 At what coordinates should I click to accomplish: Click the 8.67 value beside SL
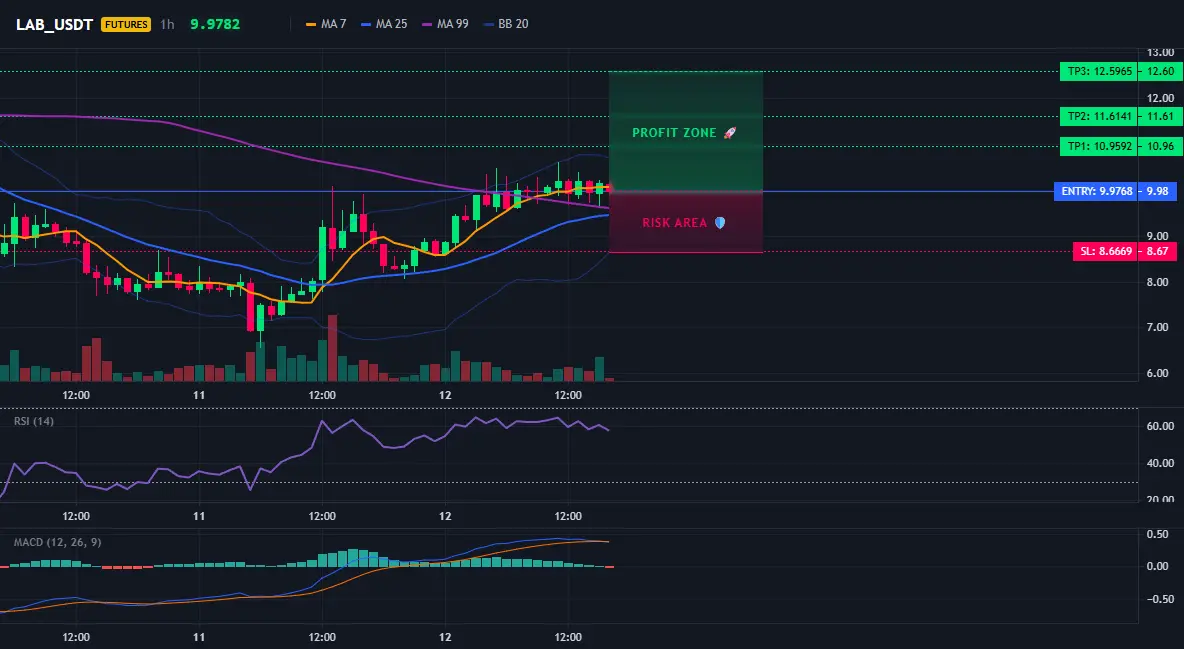coord(1158,251)
